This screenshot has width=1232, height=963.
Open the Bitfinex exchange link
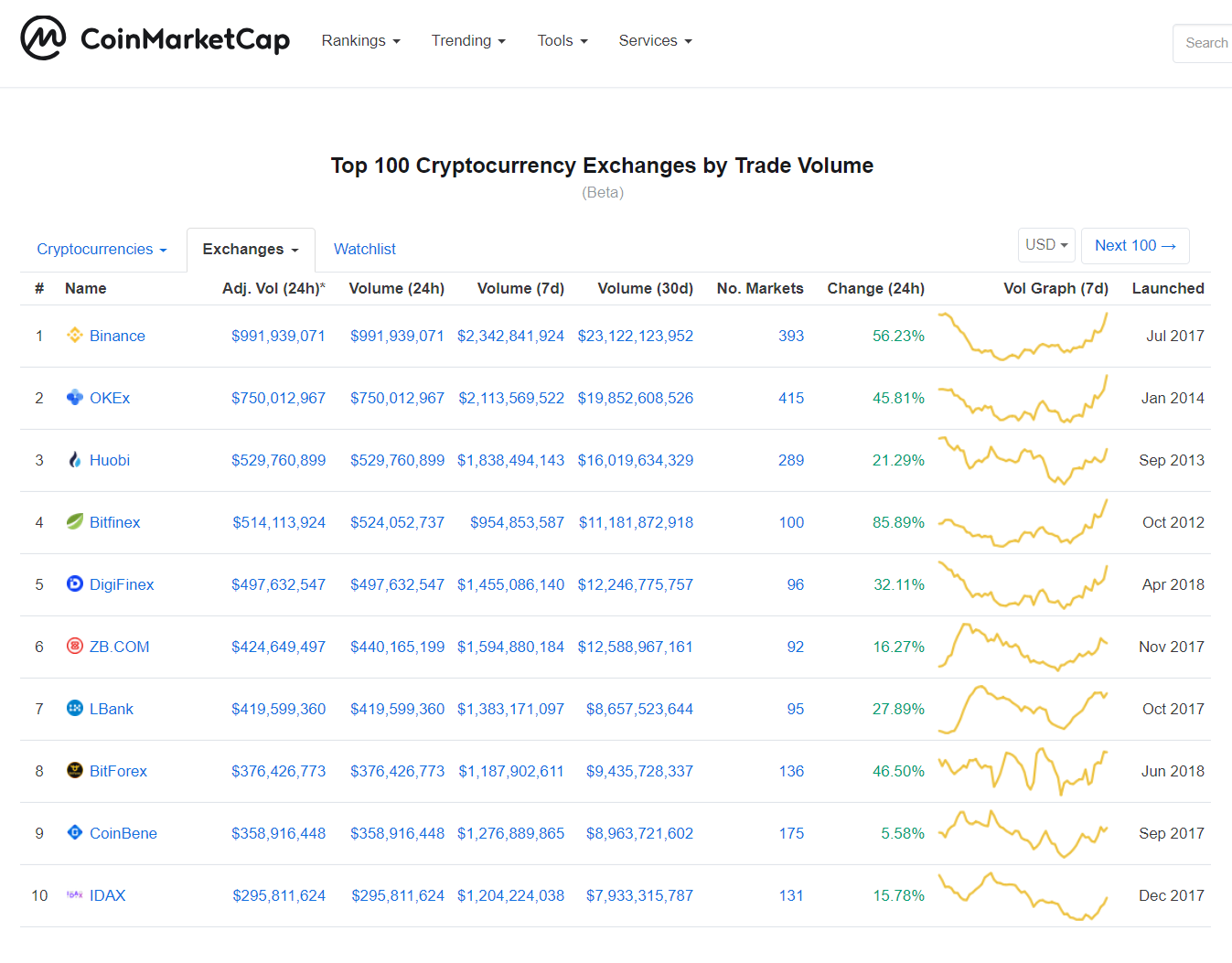115,522
